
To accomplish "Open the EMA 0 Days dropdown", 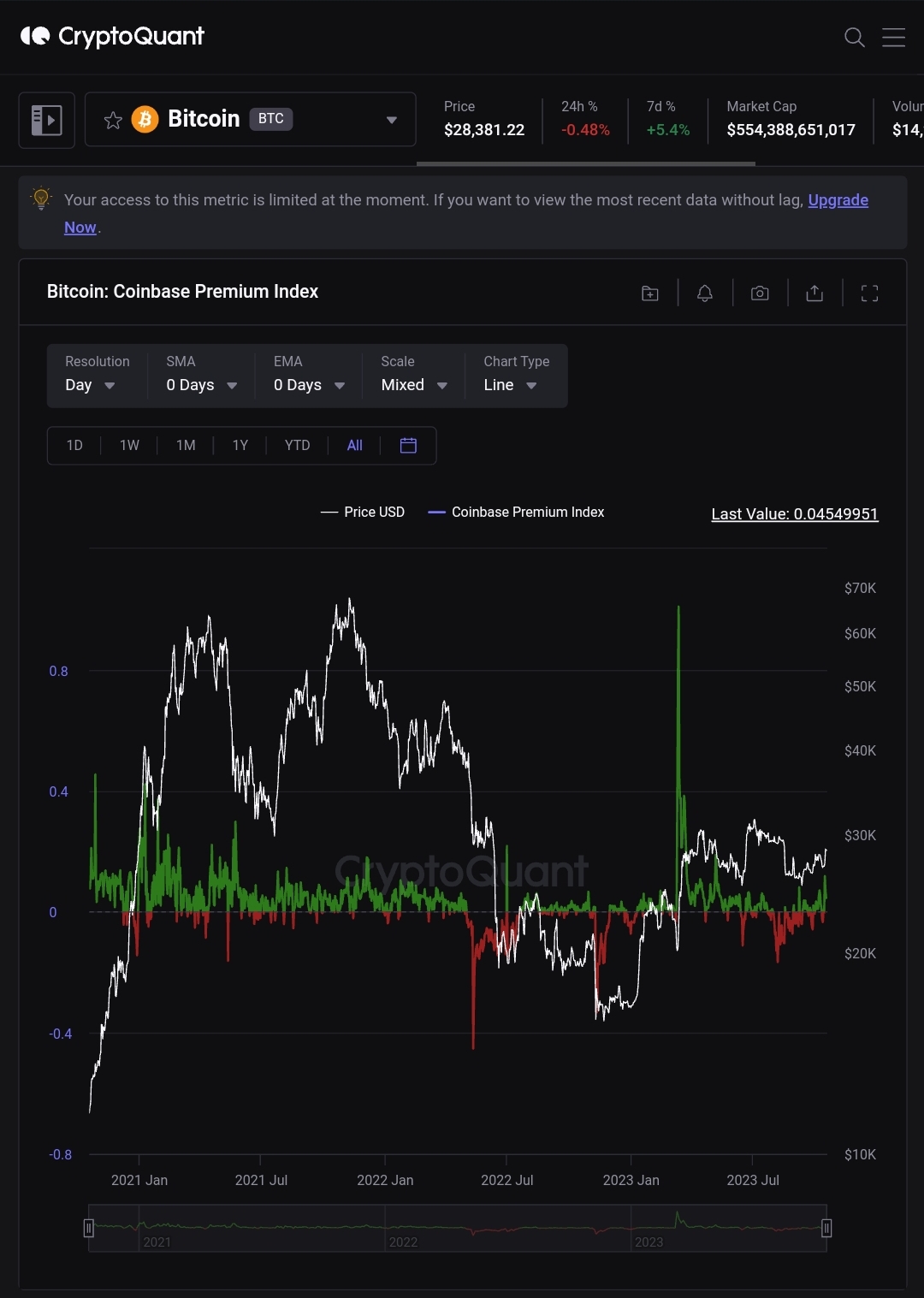I will coord(309,375).
